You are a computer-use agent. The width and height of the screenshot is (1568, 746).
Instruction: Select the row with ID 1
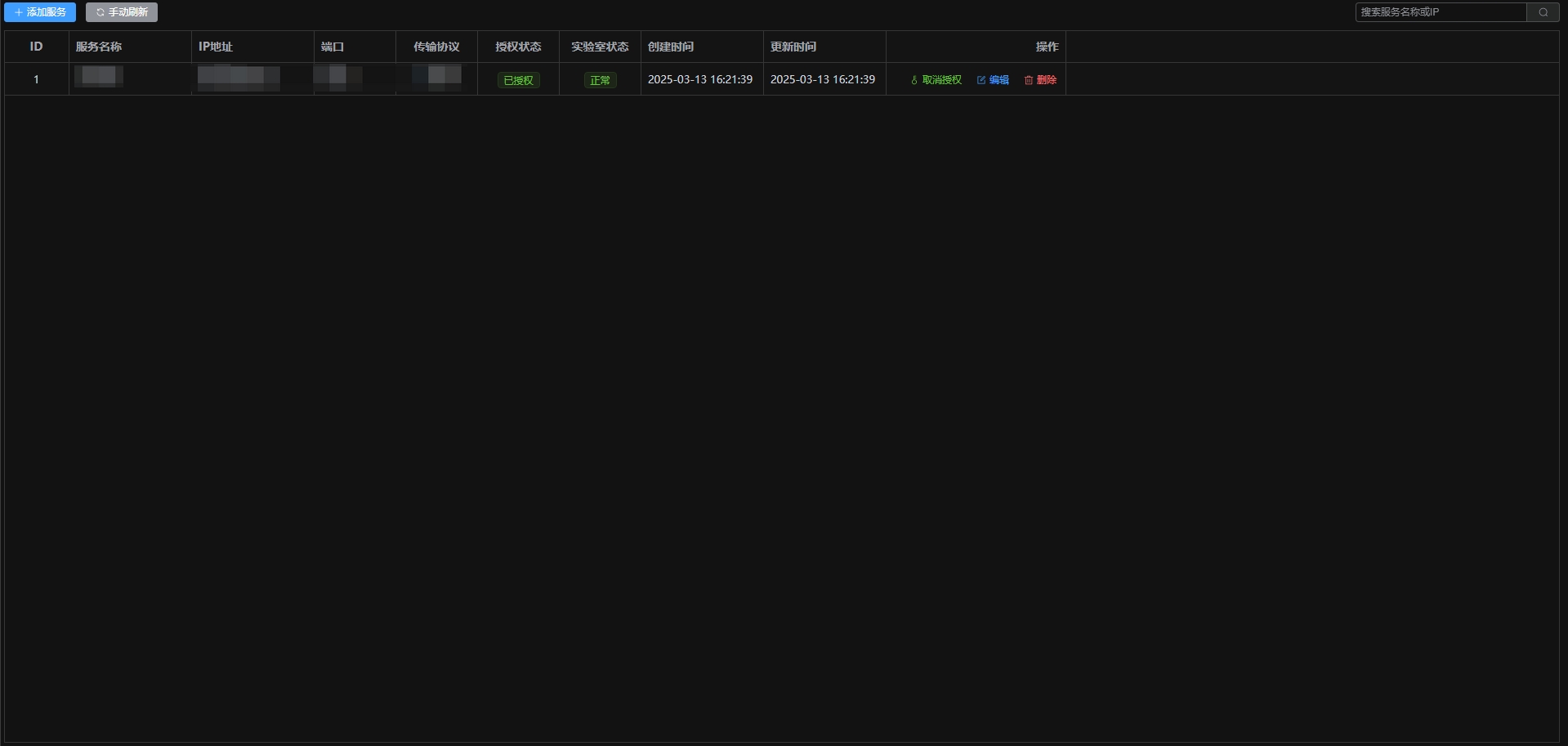pyautogui.click(x=36, y=79)
